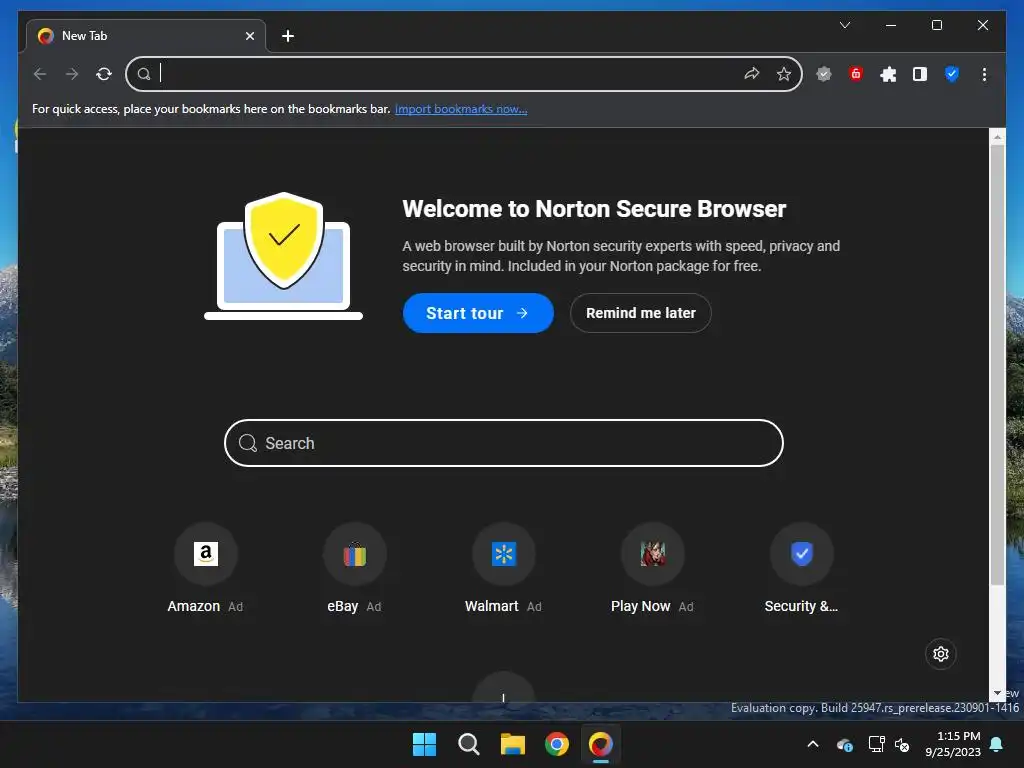Close the New Tab tab
The image size is (1024, 768).
point(249,36)
